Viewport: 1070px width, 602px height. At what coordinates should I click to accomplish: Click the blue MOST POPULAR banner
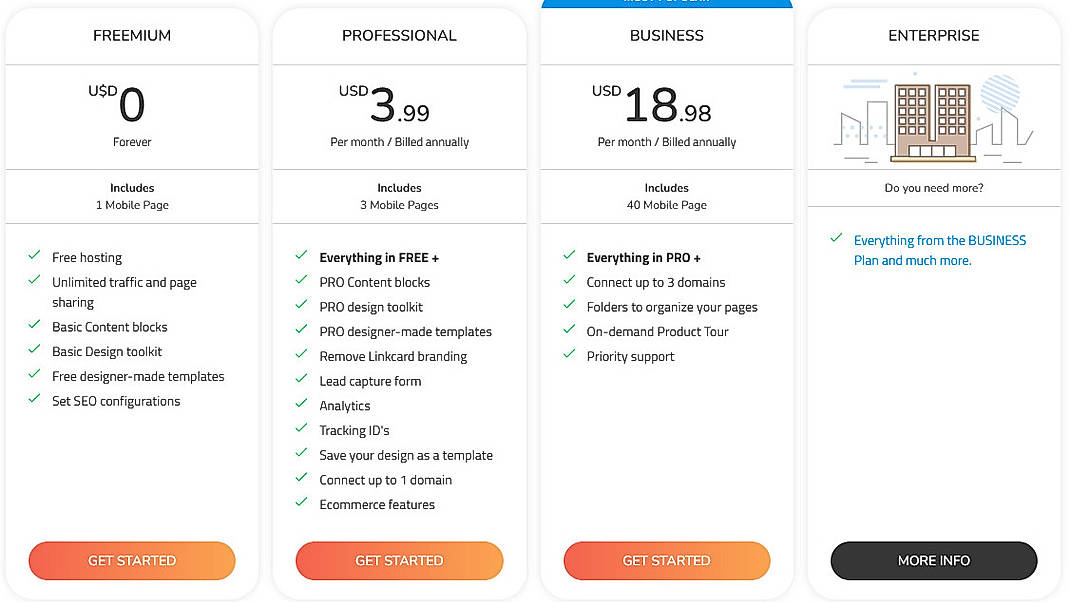pyautogui.click(x=667, y=3)
